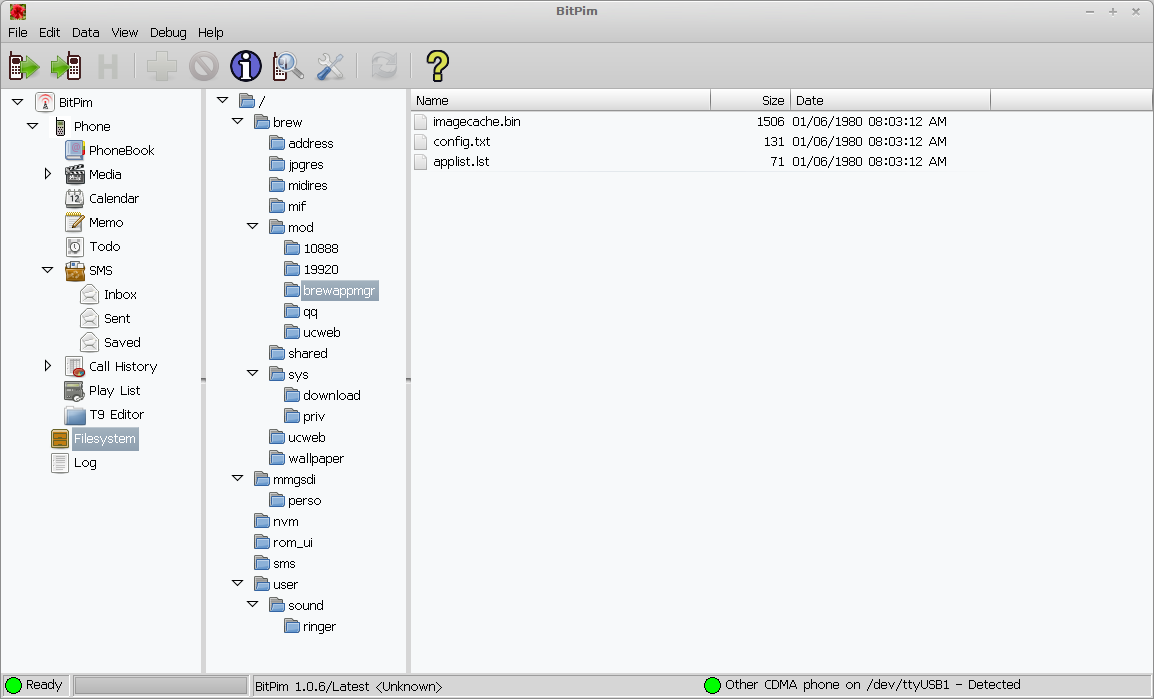Select the applist.lst file

coord(461,161)
